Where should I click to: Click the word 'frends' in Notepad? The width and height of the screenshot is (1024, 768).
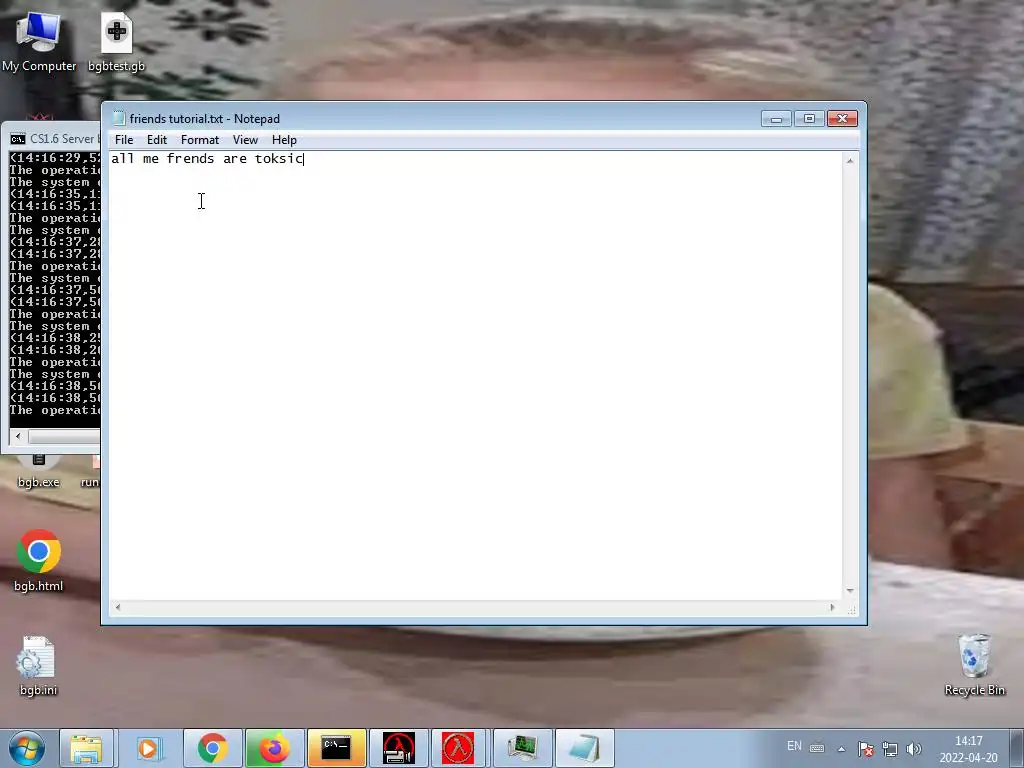[190, 159]
